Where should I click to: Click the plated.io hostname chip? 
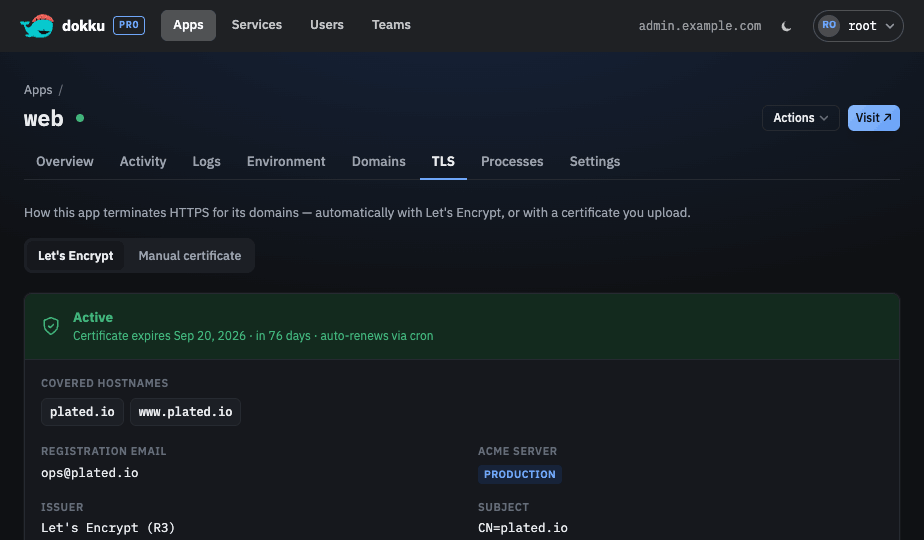tap(82, 411)
